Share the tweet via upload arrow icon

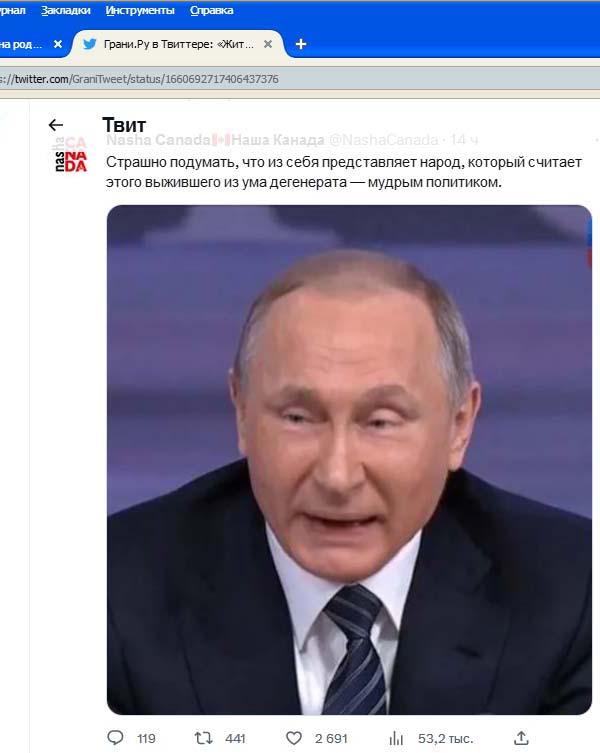point(521,738)
